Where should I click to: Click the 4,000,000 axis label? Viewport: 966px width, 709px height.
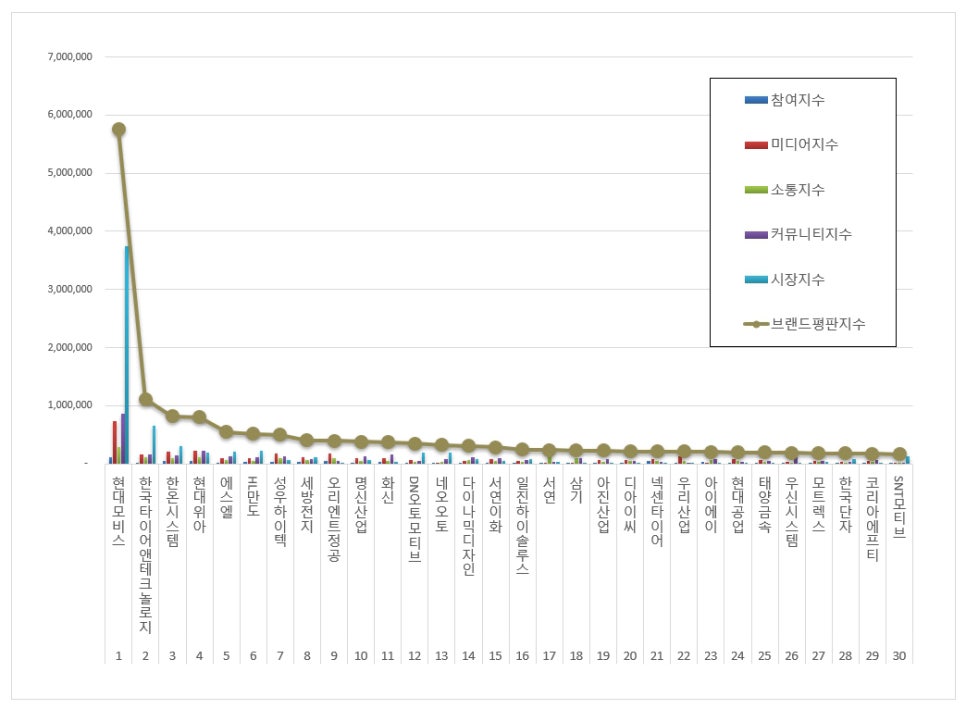tap(70, 231)
